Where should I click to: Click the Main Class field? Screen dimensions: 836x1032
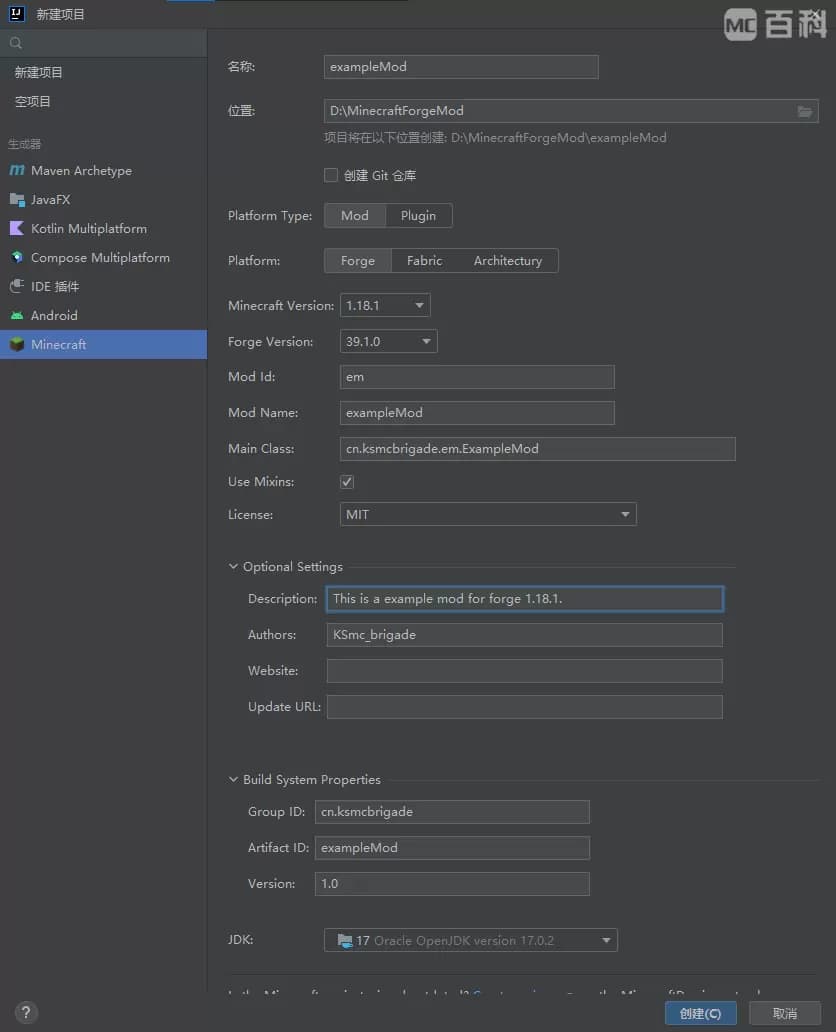[x=538, y=449]
